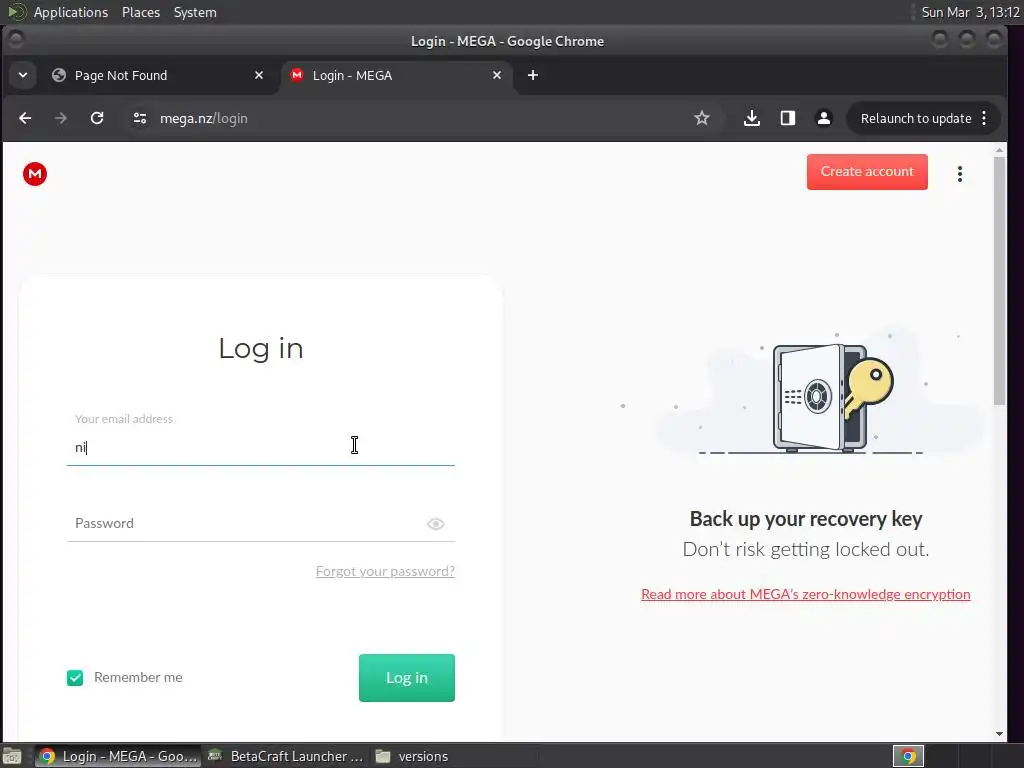
Task: Reload the MEGA login page
Action: pyautogui.click(x=97, y=118)
